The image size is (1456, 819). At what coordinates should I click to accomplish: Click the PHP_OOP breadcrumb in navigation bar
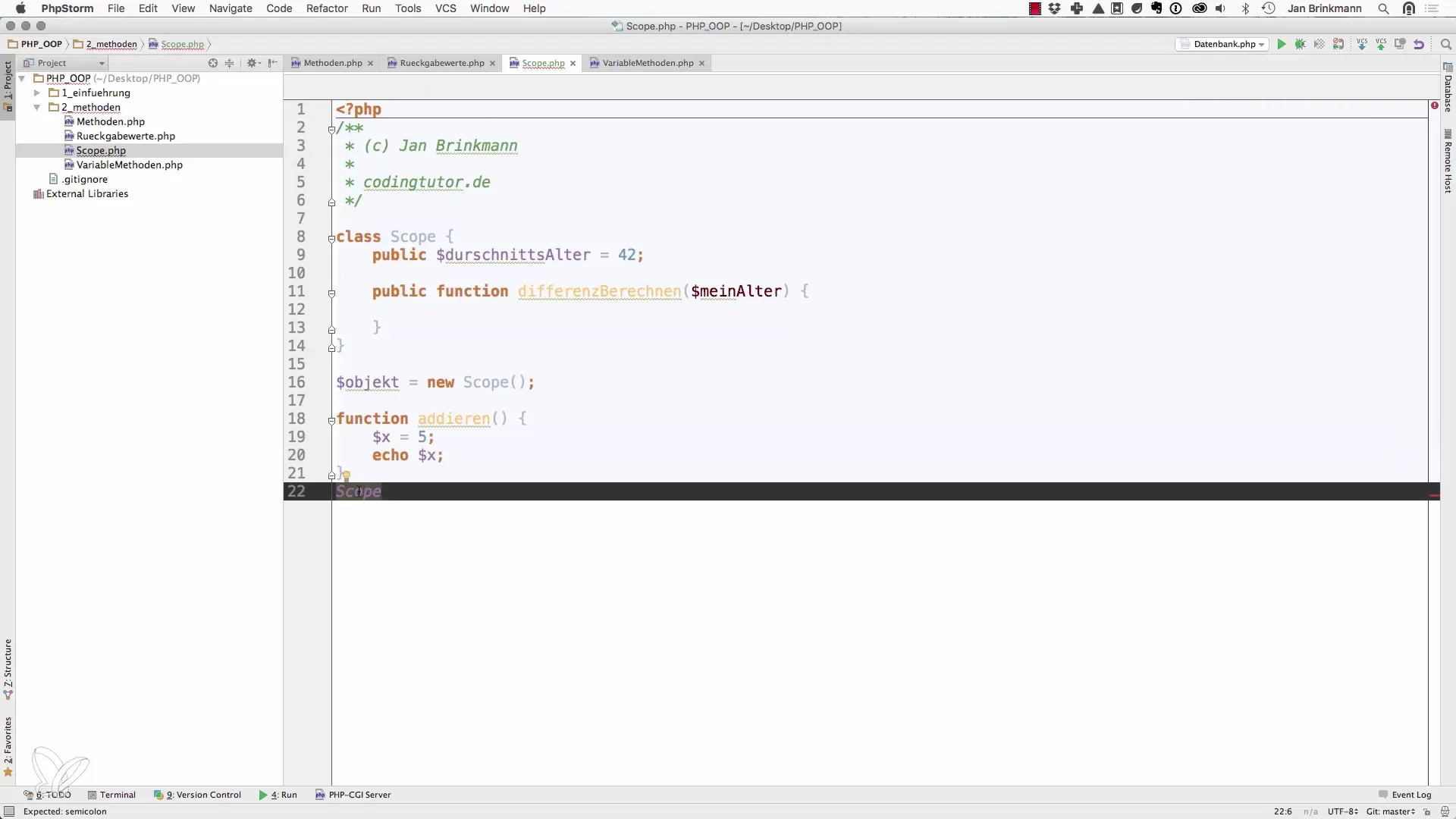[35, 44]
